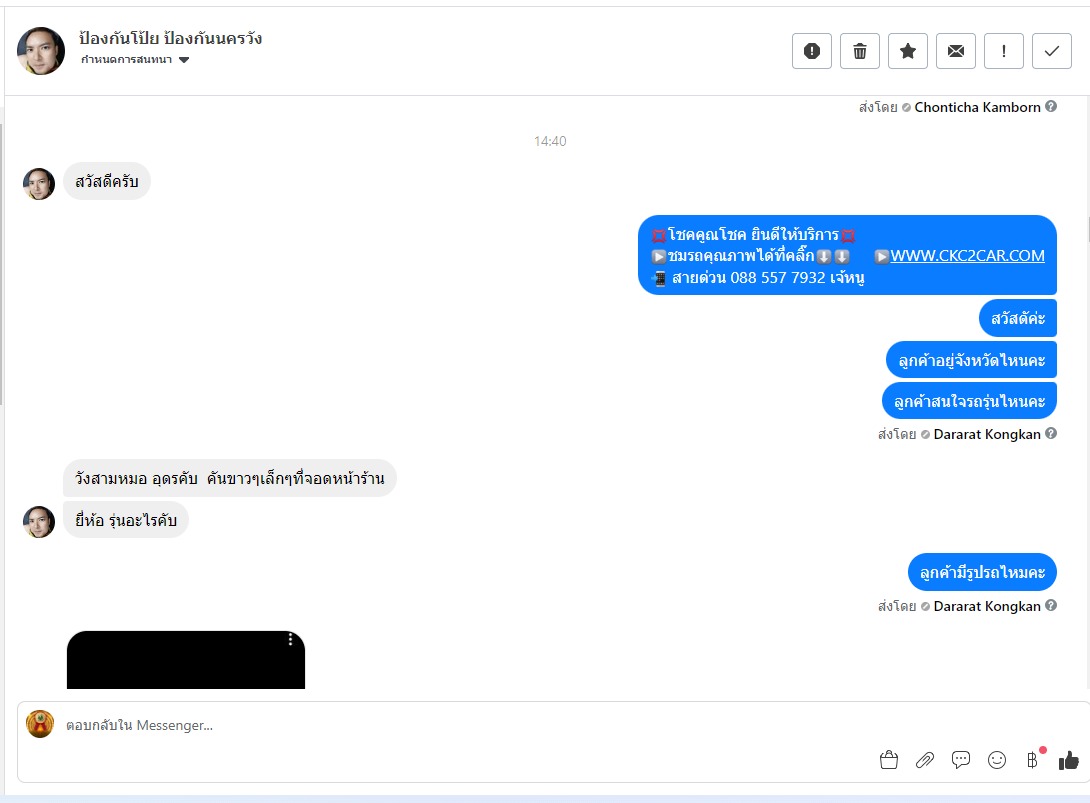
Task: Click the reply in Messenger text field
Action: [x=459, y=725]
